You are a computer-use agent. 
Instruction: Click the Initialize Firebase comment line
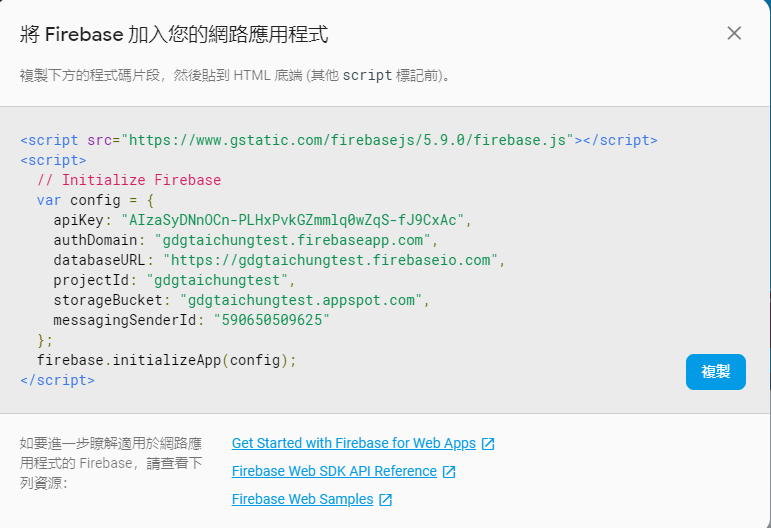tap(129, 180)
